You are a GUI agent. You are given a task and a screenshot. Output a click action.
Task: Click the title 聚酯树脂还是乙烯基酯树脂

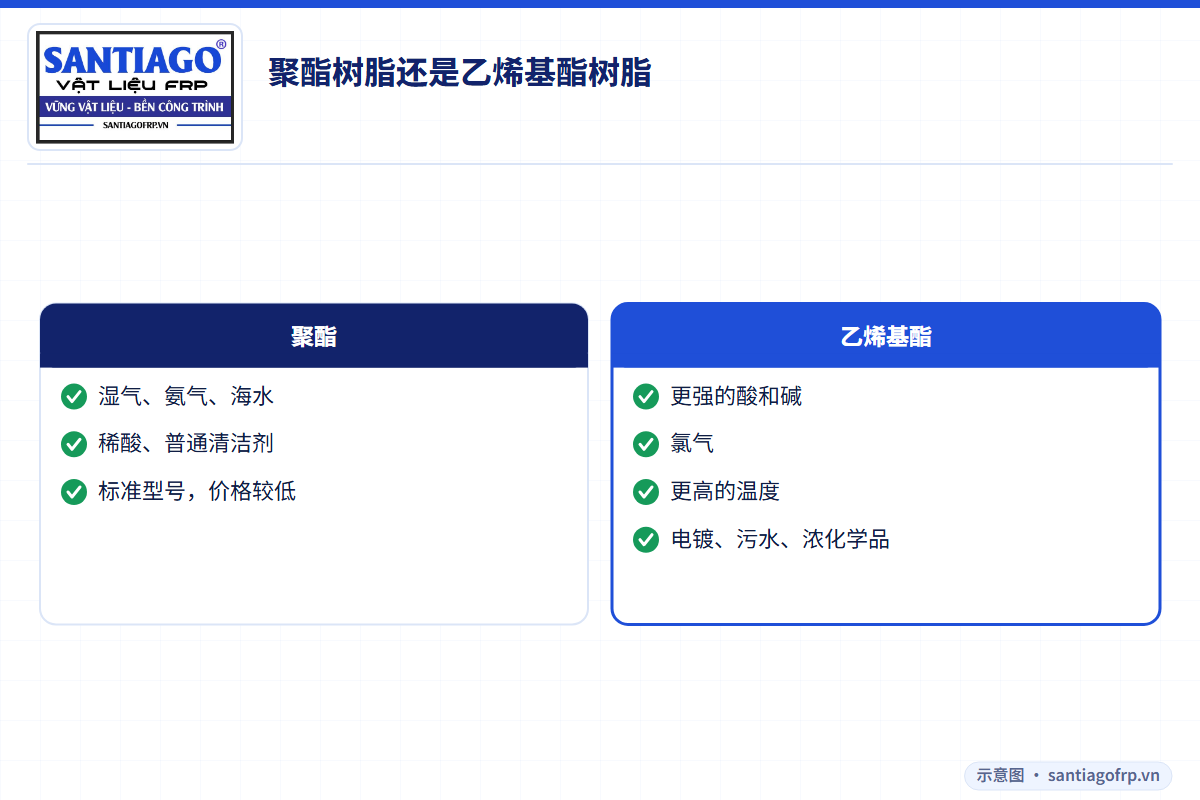(460, 73)
